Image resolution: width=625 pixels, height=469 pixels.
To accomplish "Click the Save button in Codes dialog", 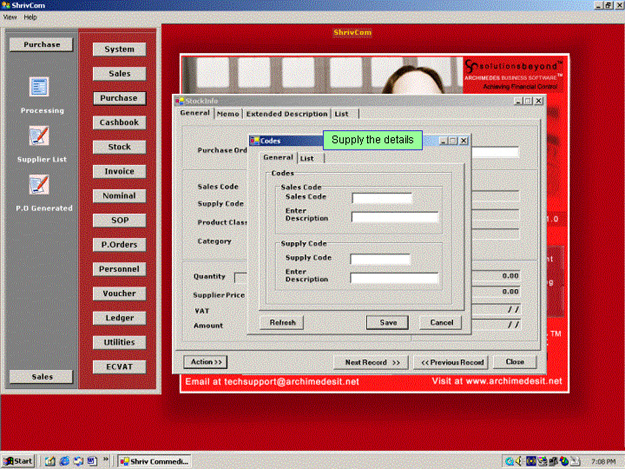I will [x=387, y=322].
